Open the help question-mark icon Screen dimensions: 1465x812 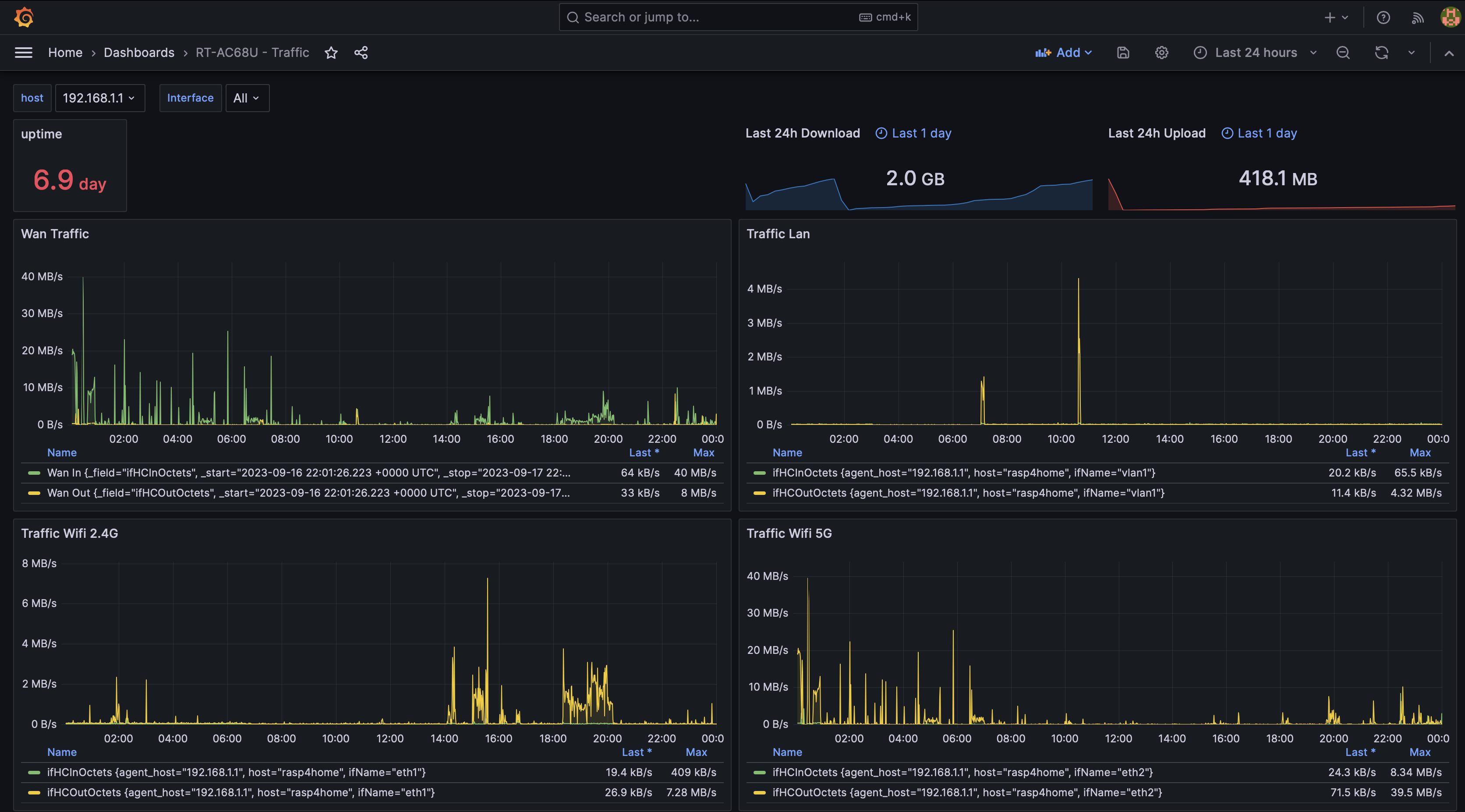[x=1383, y=18]
